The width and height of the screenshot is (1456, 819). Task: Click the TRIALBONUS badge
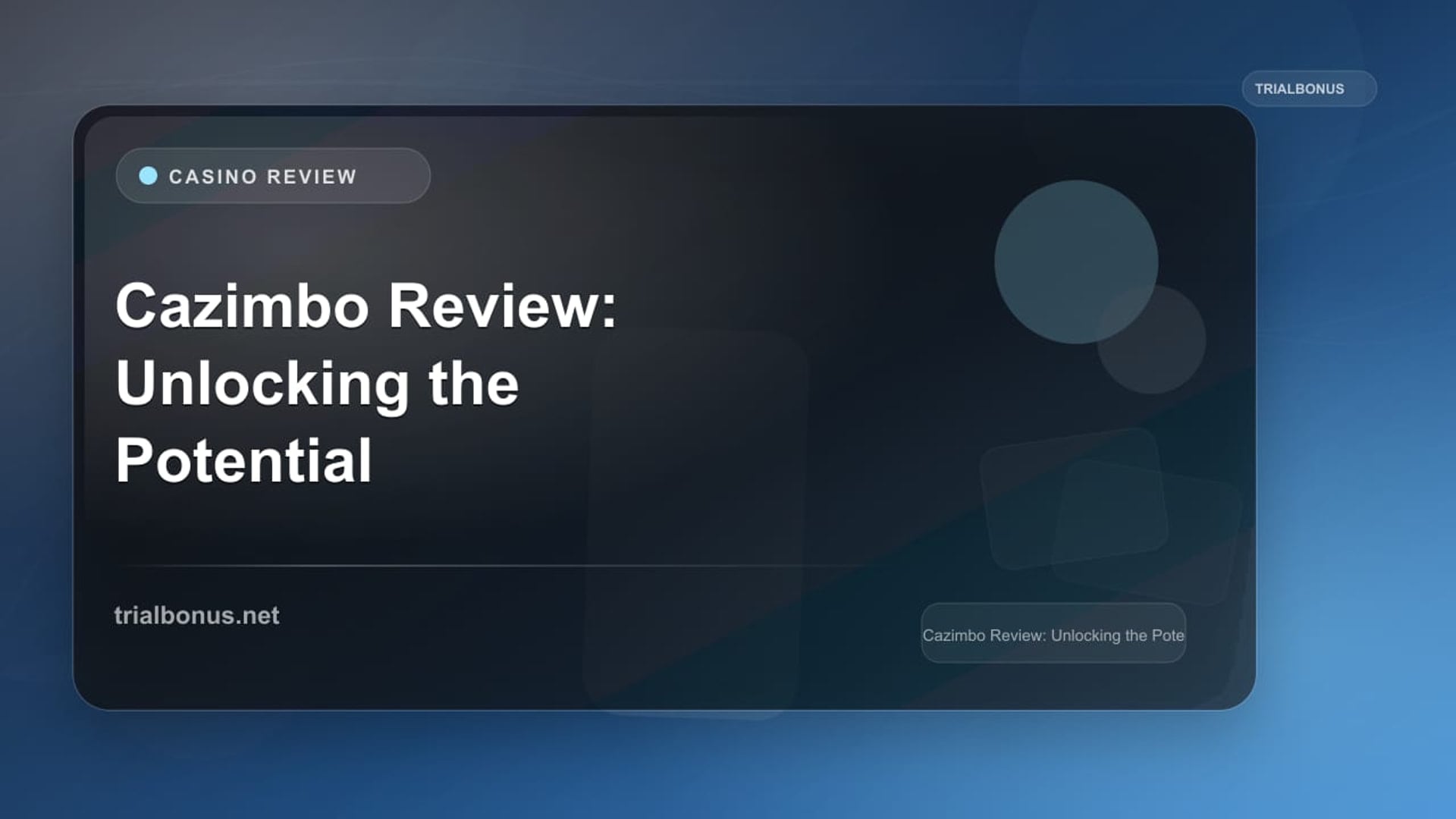click(x=1309, y=89)
